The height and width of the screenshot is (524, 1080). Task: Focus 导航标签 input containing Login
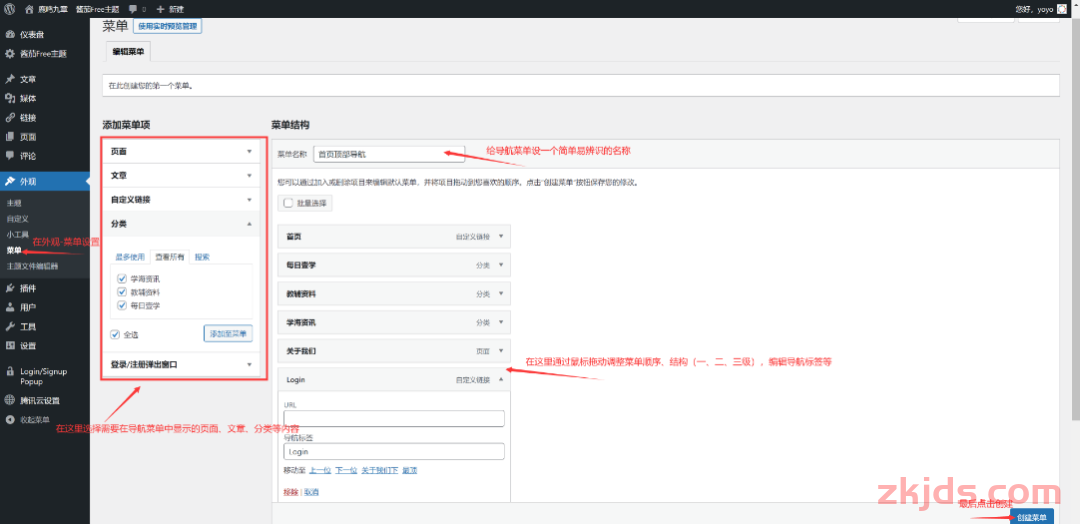coord(394,451)
